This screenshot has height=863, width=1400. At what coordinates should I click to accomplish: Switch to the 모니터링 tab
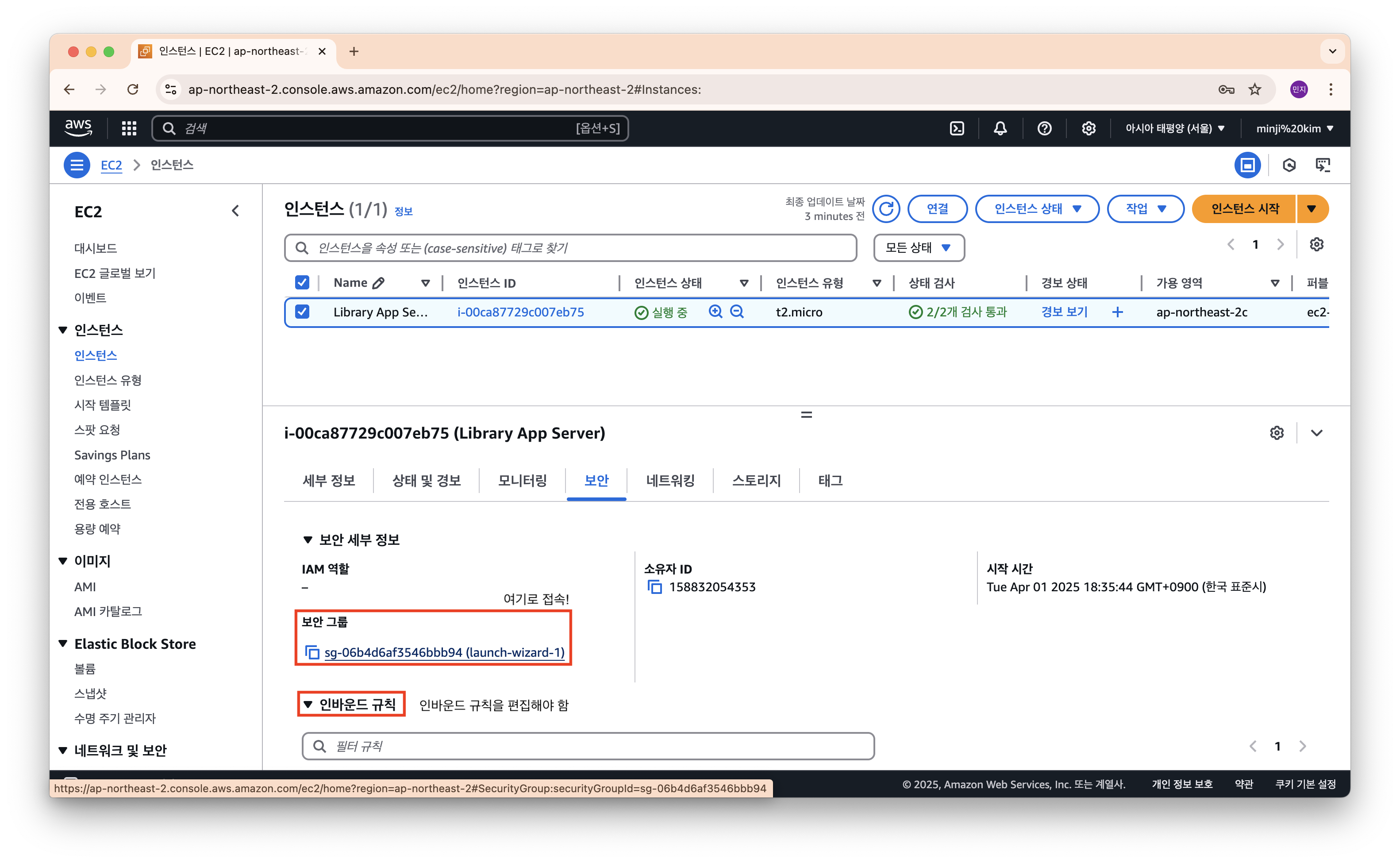point(522,481)
